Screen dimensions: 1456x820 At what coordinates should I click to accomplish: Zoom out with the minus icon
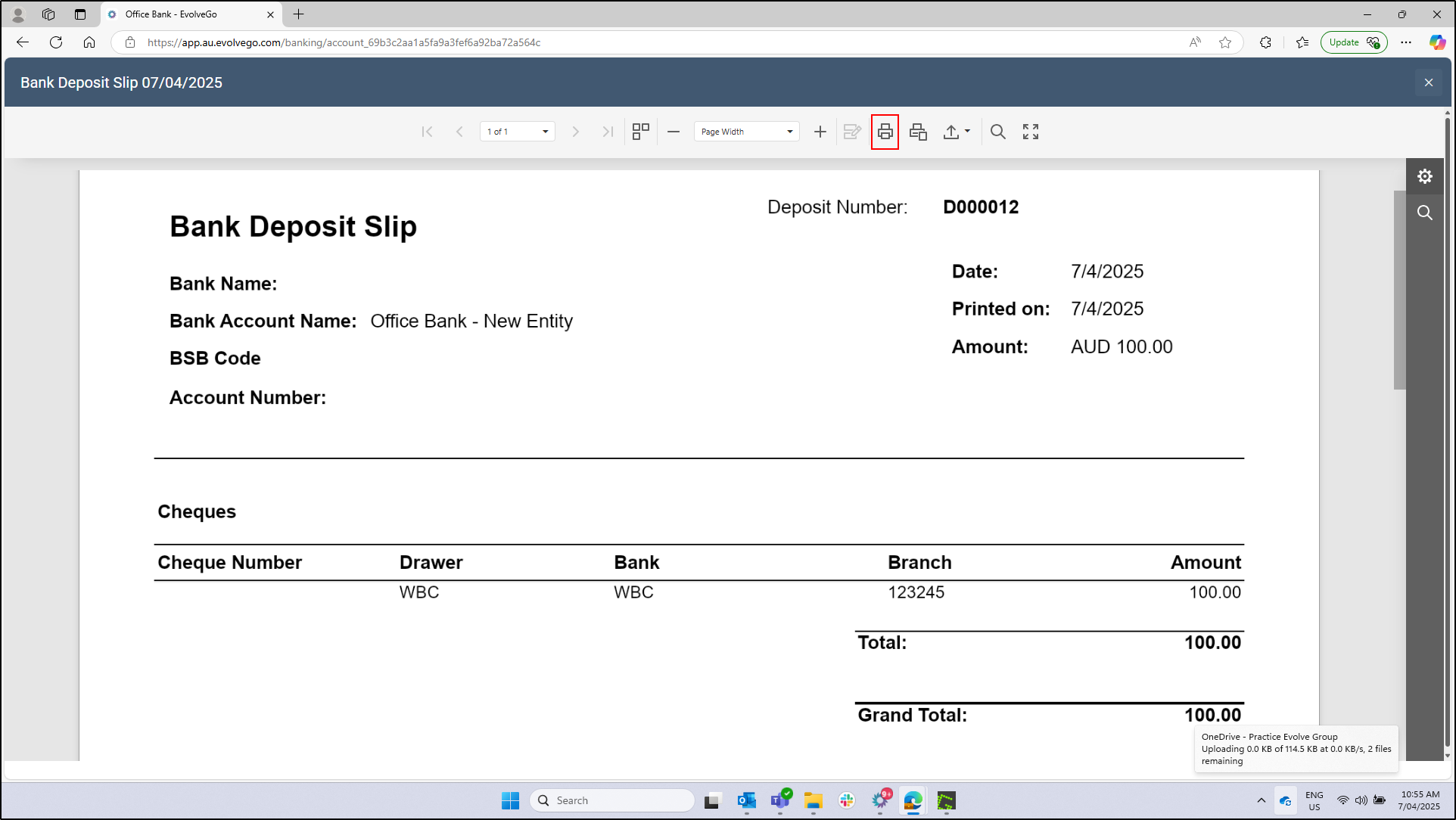click(x=674, y=132)
